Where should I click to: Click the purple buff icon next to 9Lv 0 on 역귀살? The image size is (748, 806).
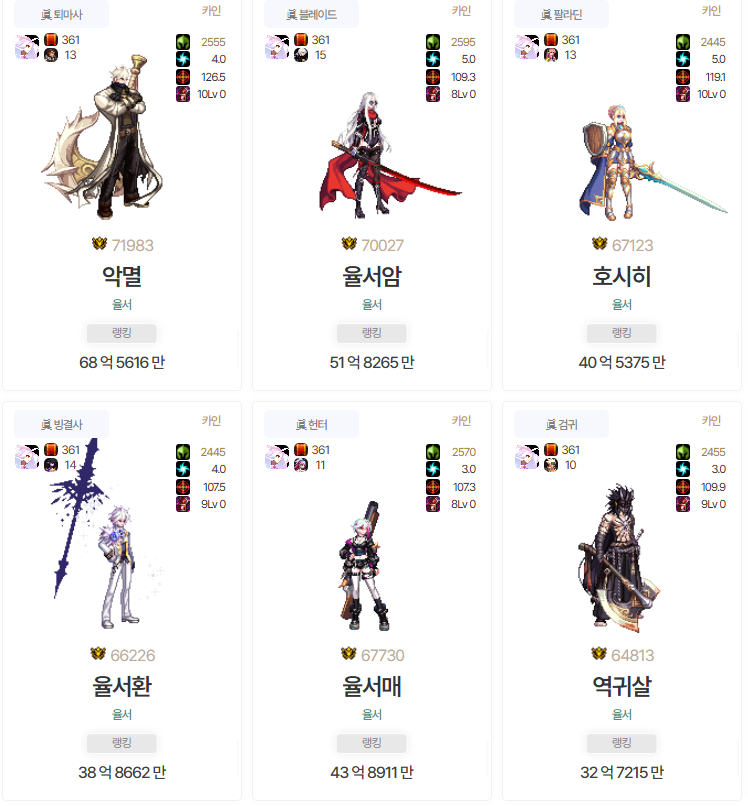(683, 504)
